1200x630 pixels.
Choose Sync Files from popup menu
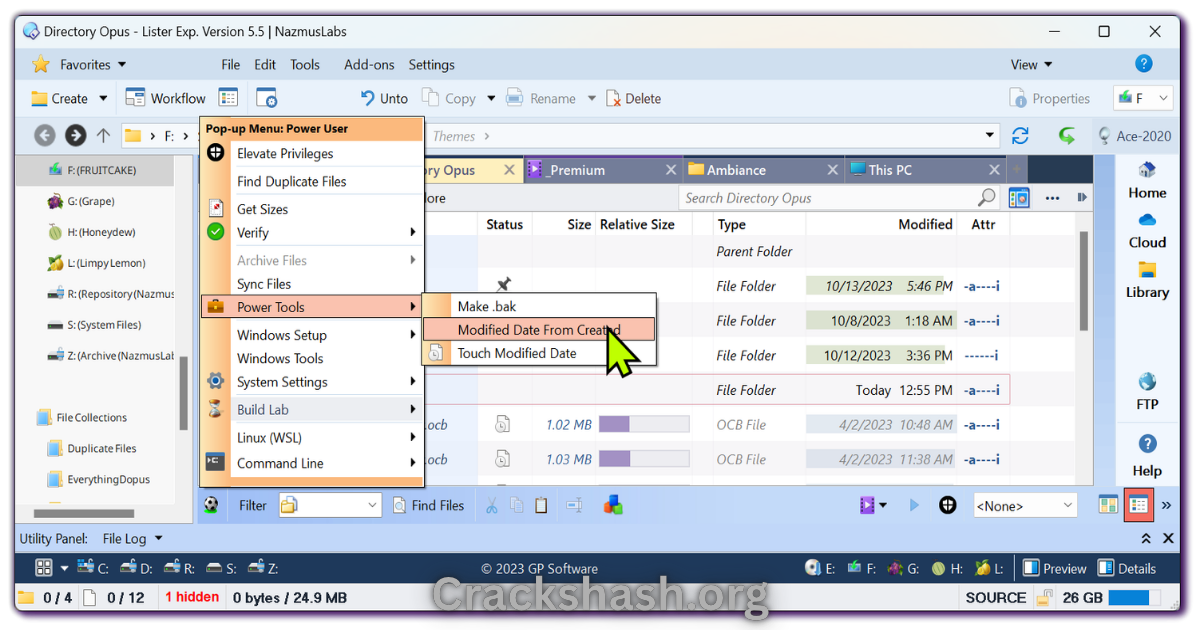coord(312,284)
